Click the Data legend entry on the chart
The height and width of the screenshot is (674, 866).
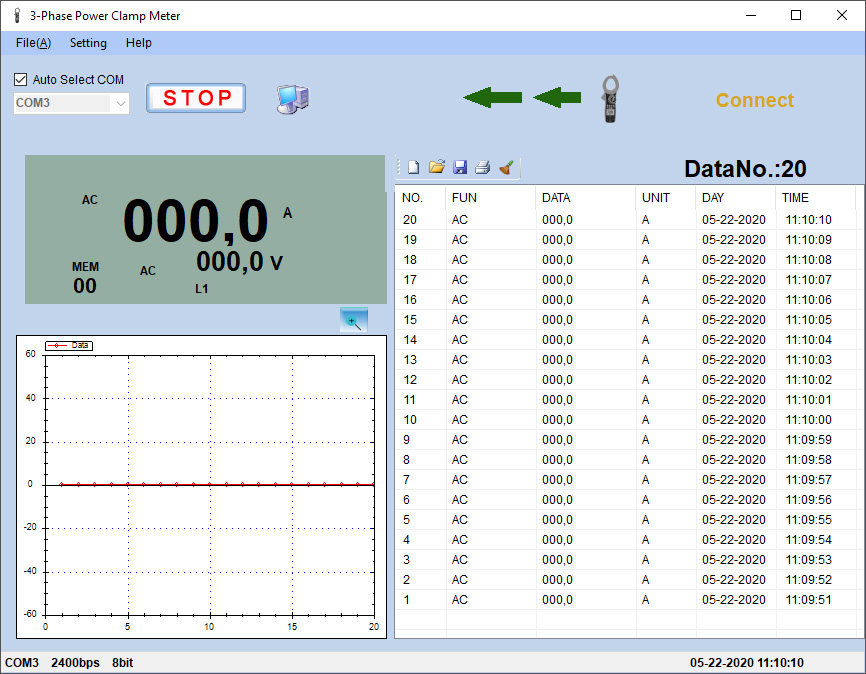(x=70, y=345)
